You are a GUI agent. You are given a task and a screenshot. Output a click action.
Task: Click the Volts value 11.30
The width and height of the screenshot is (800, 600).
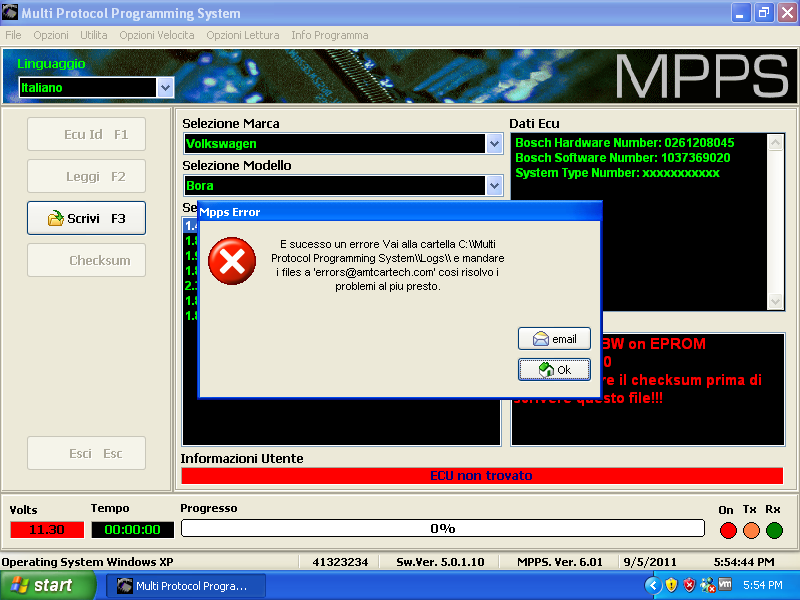tap(47, 530)
